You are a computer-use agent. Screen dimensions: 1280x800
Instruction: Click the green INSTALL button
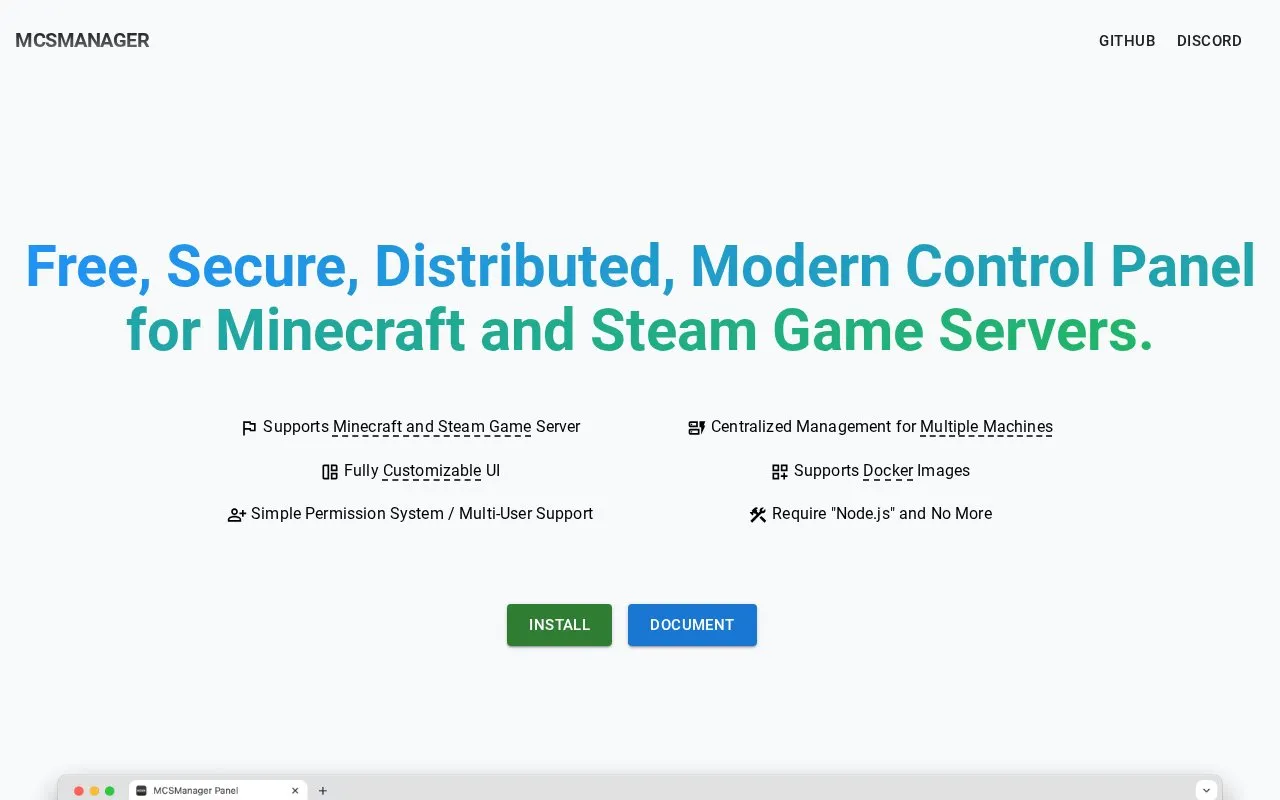(x=559, y=625)
